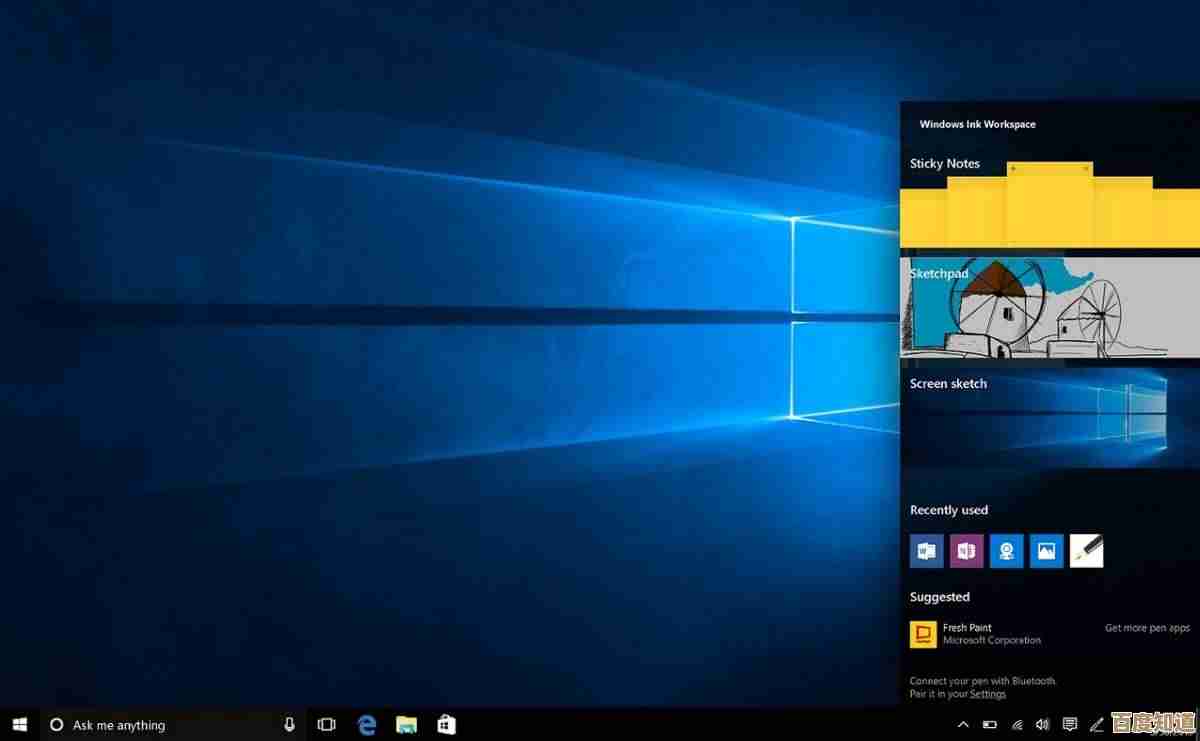Image resolution: width=1200 pixels, height=741 pixels.
Task: Launch the Store from the taskbar
Action: pos(446,725)
